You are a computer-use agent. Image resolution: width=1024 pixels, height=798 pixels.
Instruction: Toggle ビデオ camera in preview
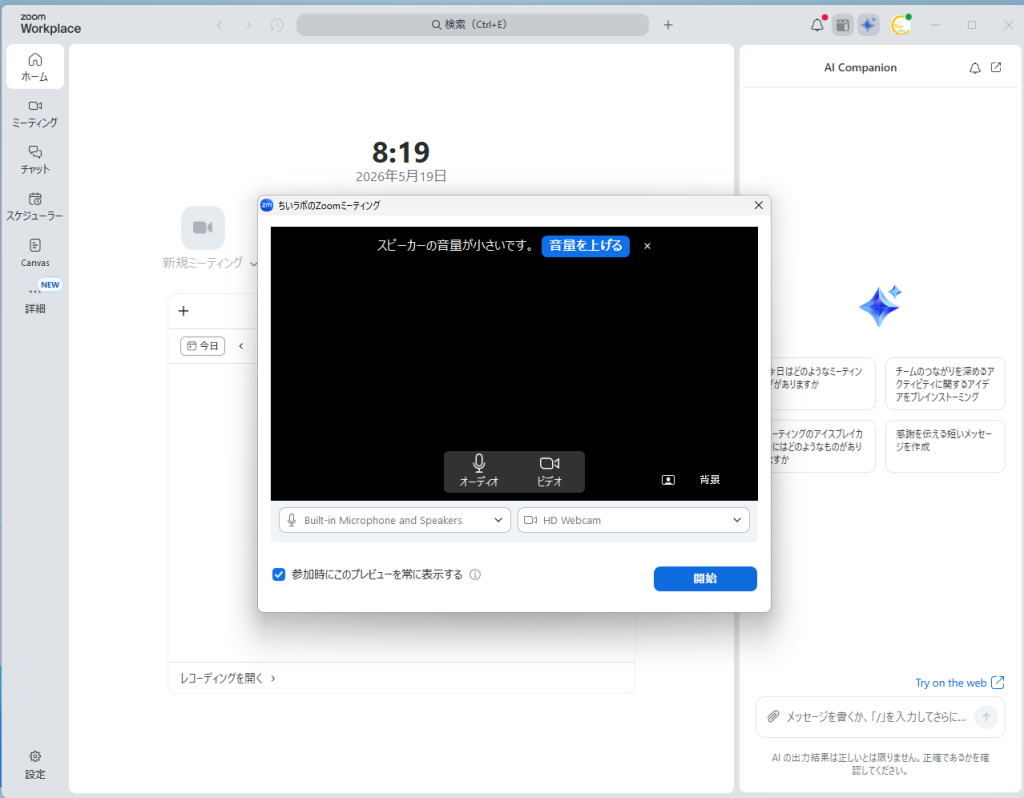click(x=549, y=471)
